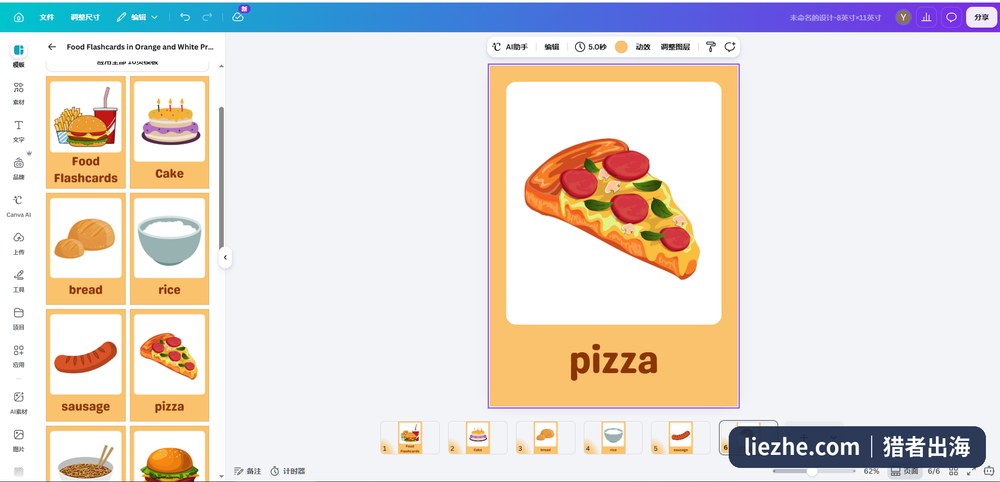This screenshot has height=482, width=1000.
Task: Select the pizza slice image on canvas
Action: coord(612,208)
